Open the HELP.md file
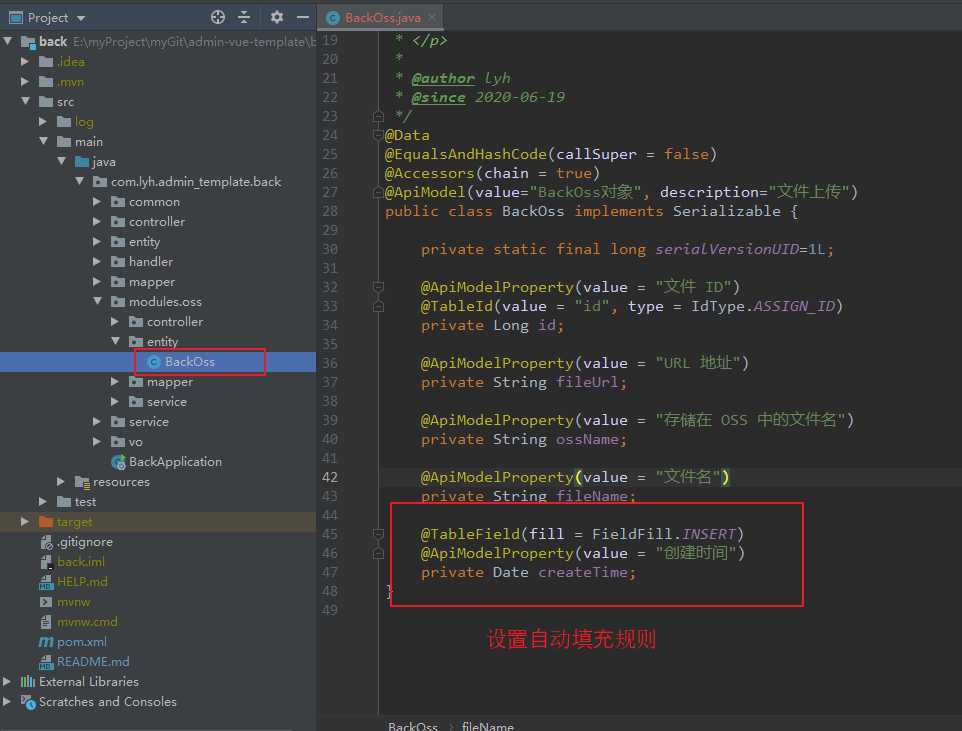 pyautogui.click(x=82, y=581)
